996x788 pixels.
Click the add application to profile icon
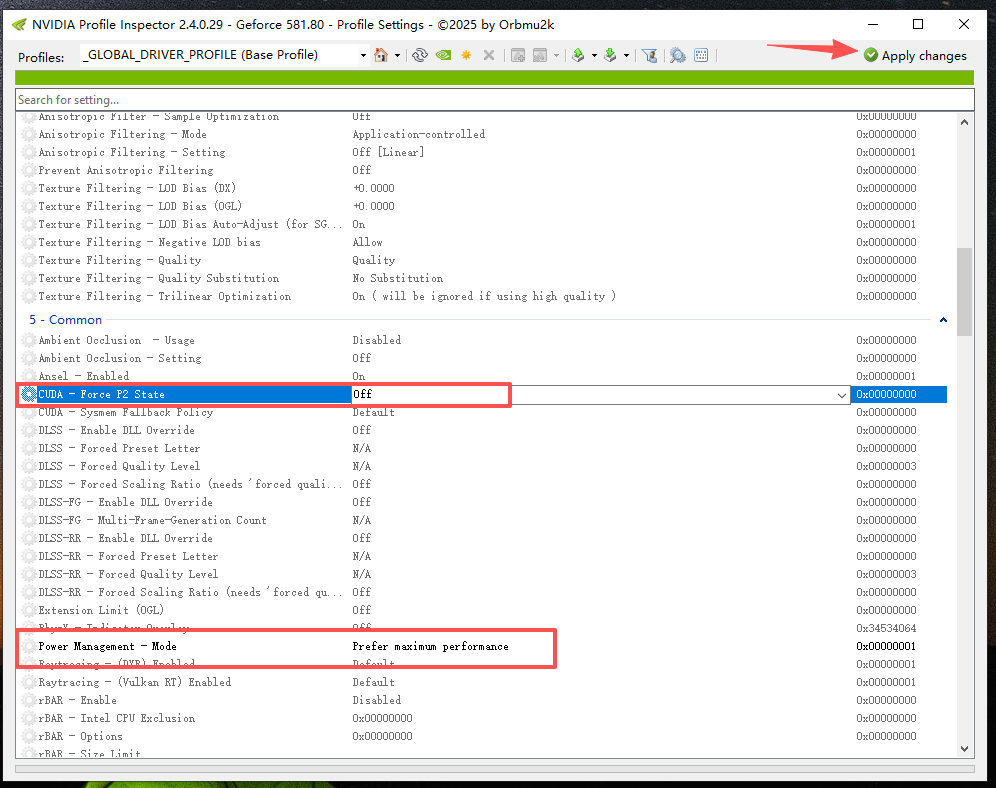(518, 55)
